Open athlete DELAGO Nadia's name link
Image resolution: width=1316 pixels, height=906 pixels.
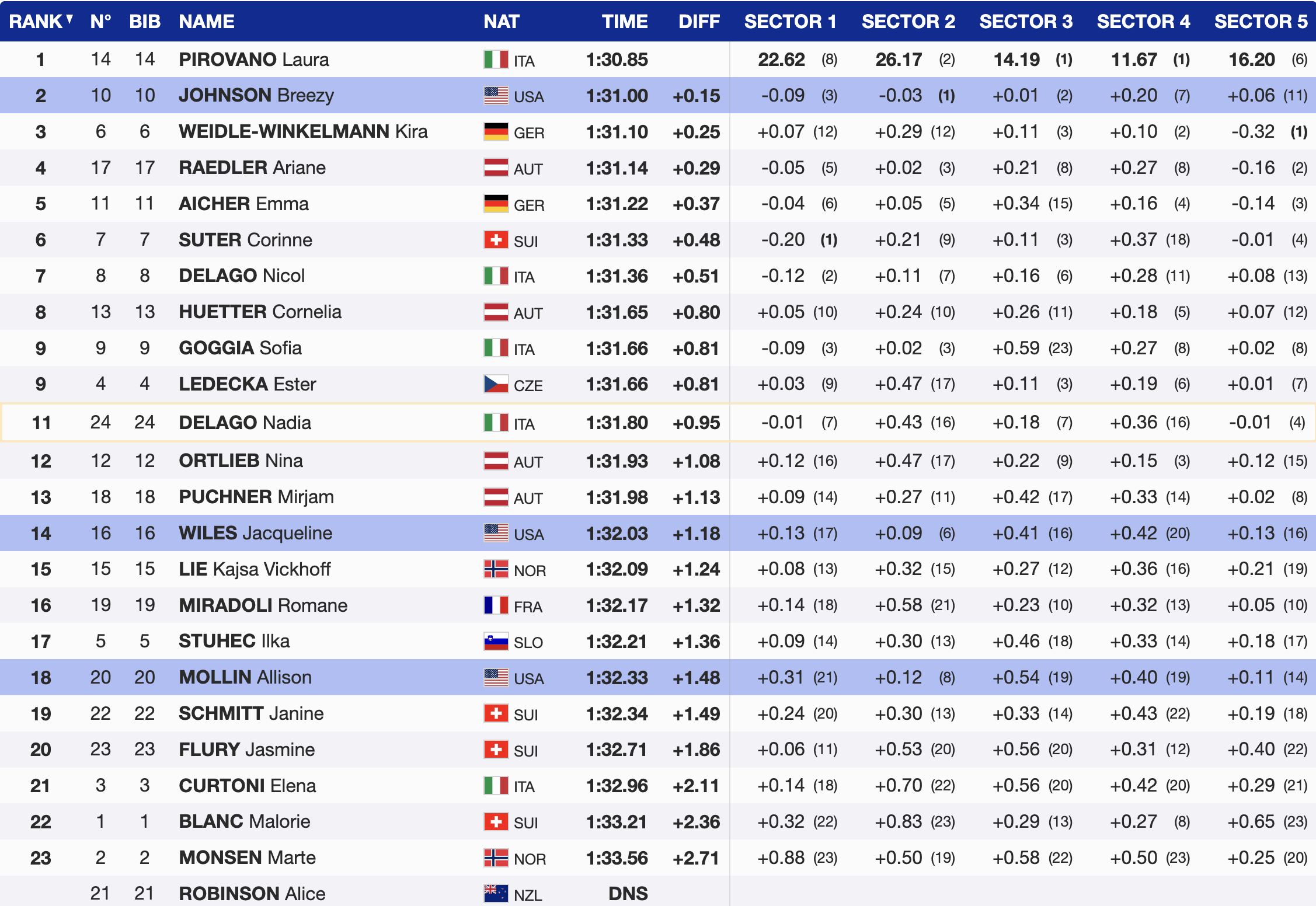click(x=245, y=423)
